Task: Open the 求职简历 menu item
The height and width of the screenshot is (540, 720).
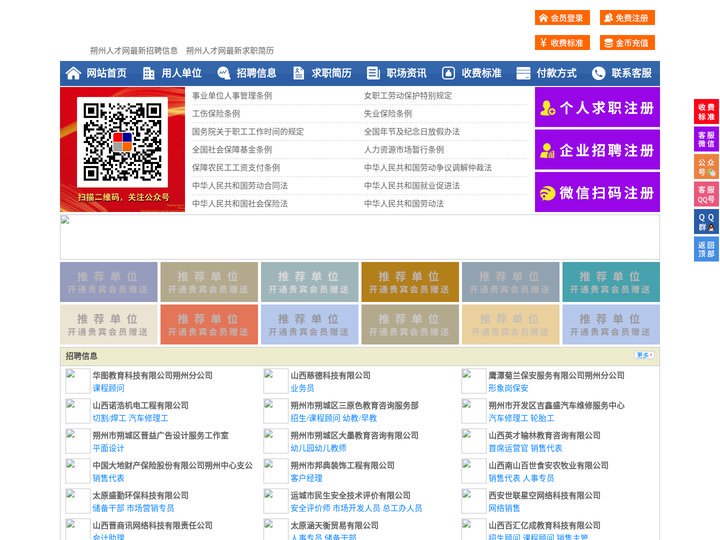Action: click(x=332, y=73)
